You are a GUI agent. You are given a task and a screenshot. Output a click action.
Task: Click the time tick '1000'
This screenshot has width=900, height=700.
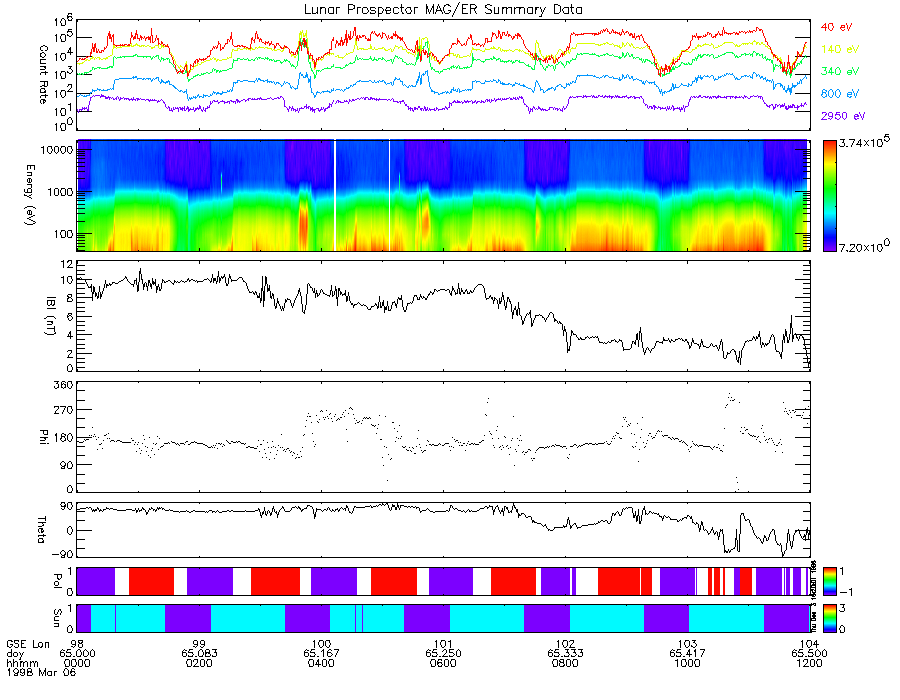coord(687,663)
